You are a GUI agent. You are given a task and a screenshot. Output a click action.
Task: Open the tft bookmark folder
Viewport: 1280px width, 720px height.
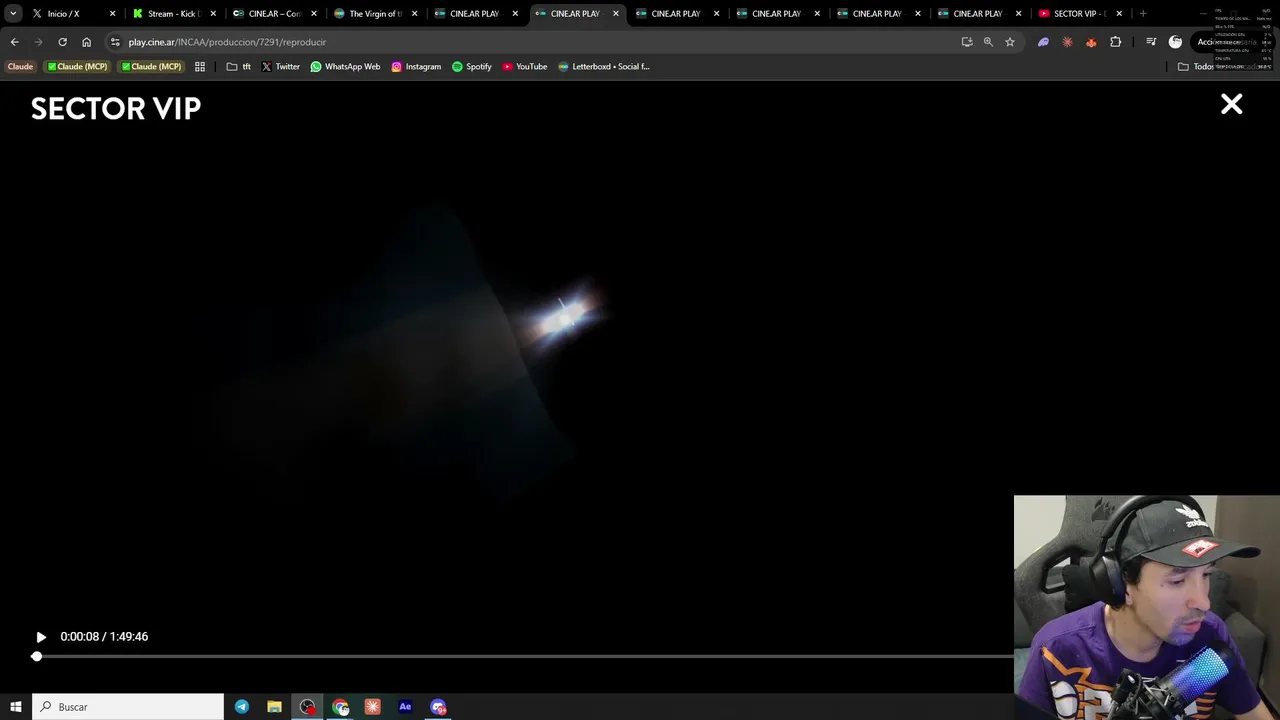click(239, 67)
